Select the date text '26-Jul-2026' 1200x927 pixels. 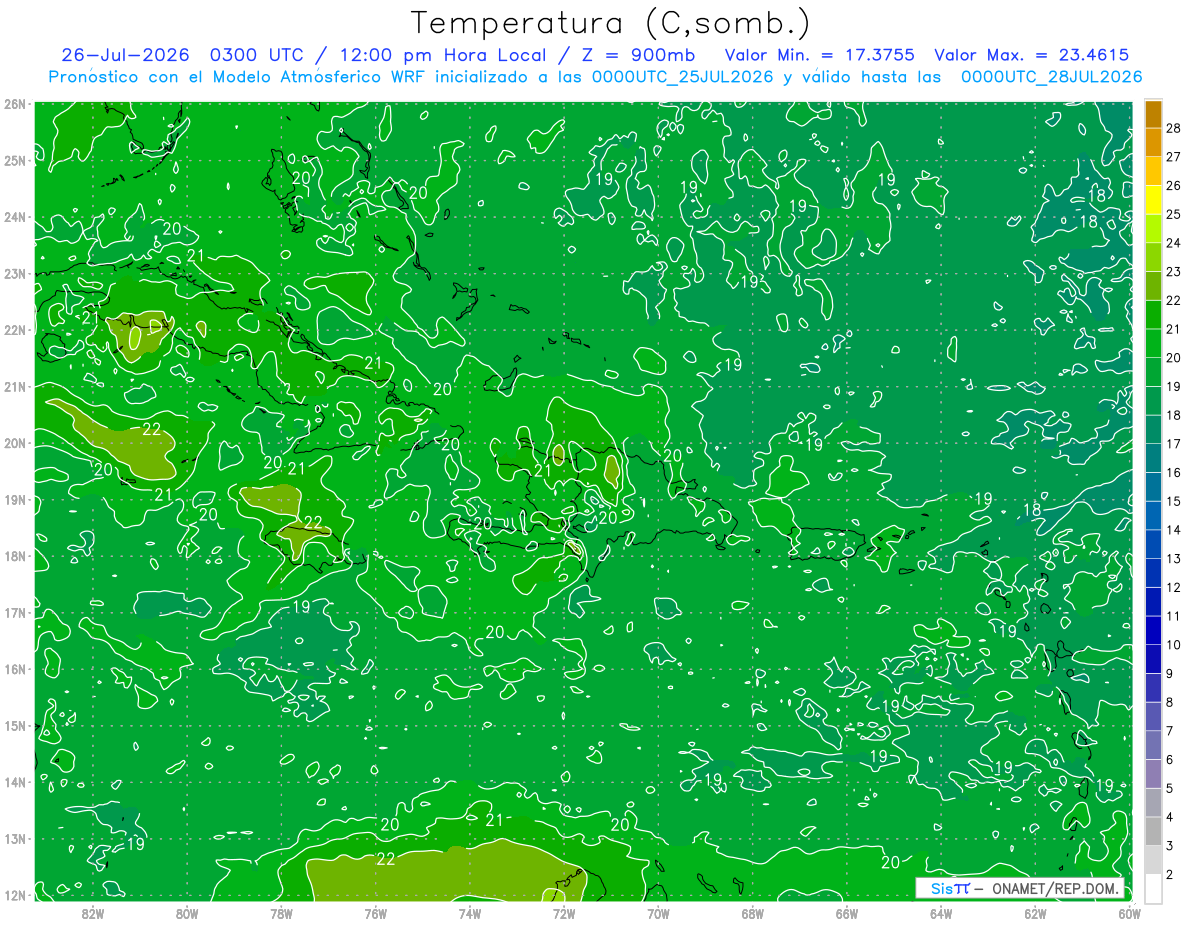[x=125, y=55]
